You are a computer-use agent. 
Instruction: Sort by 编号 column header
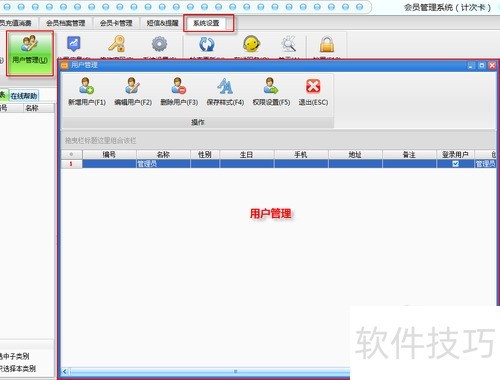click(109, 154)
